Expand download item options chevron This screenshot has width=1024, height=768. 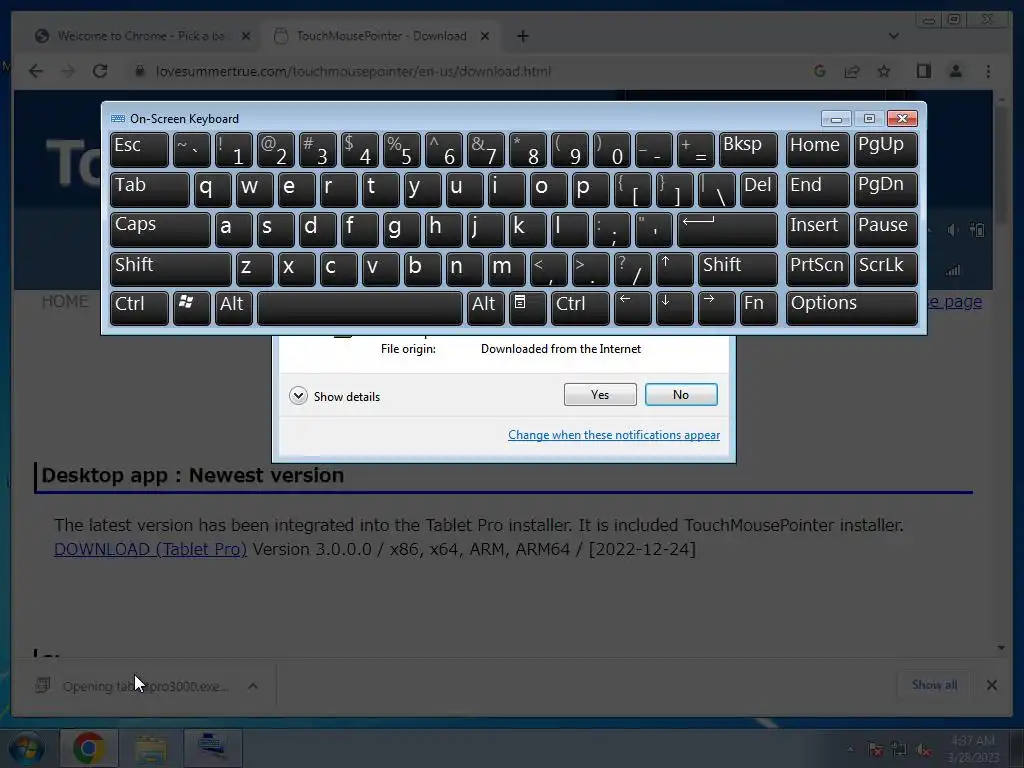point(253,686)
